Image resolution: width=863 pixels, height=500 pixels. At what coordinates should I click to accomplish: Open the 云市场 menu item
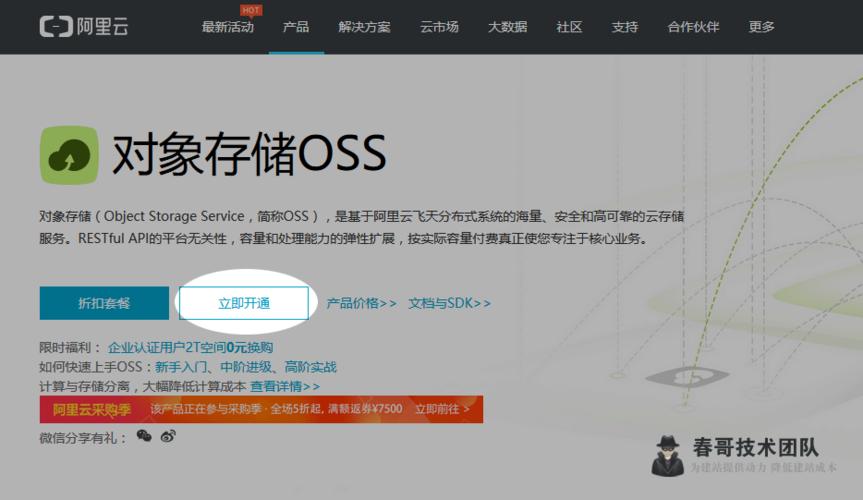tap(439, 27)
